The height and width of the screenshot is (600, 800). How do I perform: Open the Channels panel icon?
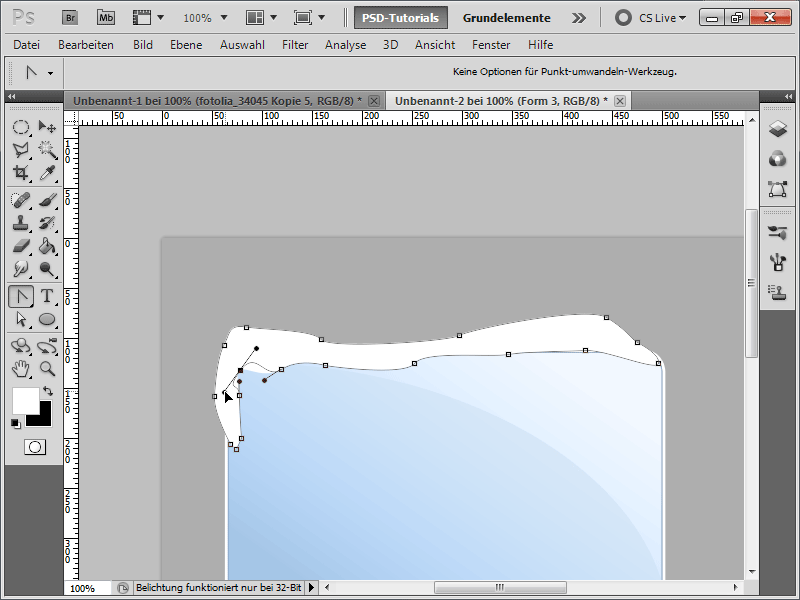pyautogui.click(x=778, y=159)
